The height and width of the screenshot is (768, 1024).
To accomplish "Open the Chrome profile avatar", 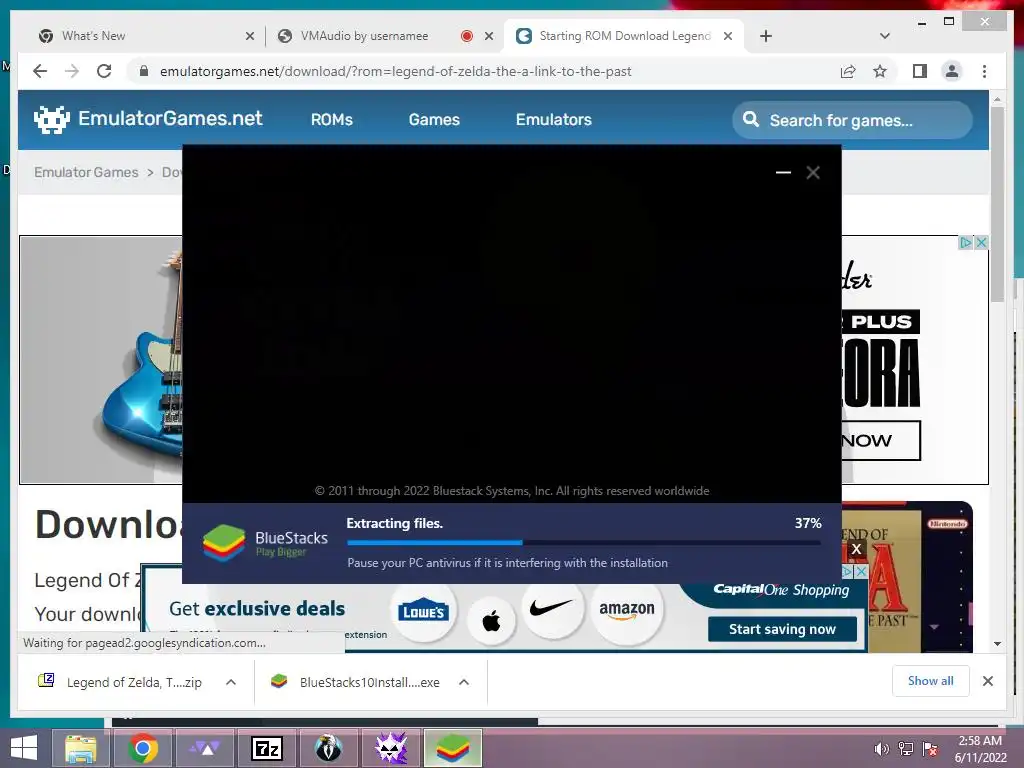I will pyautogui.click(x=952, y=71).
